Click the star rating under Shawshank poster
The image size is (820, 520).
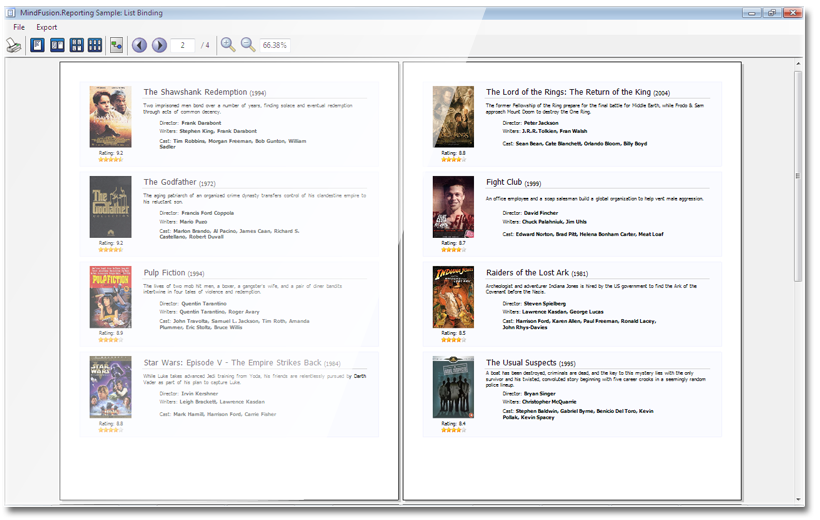110,160
